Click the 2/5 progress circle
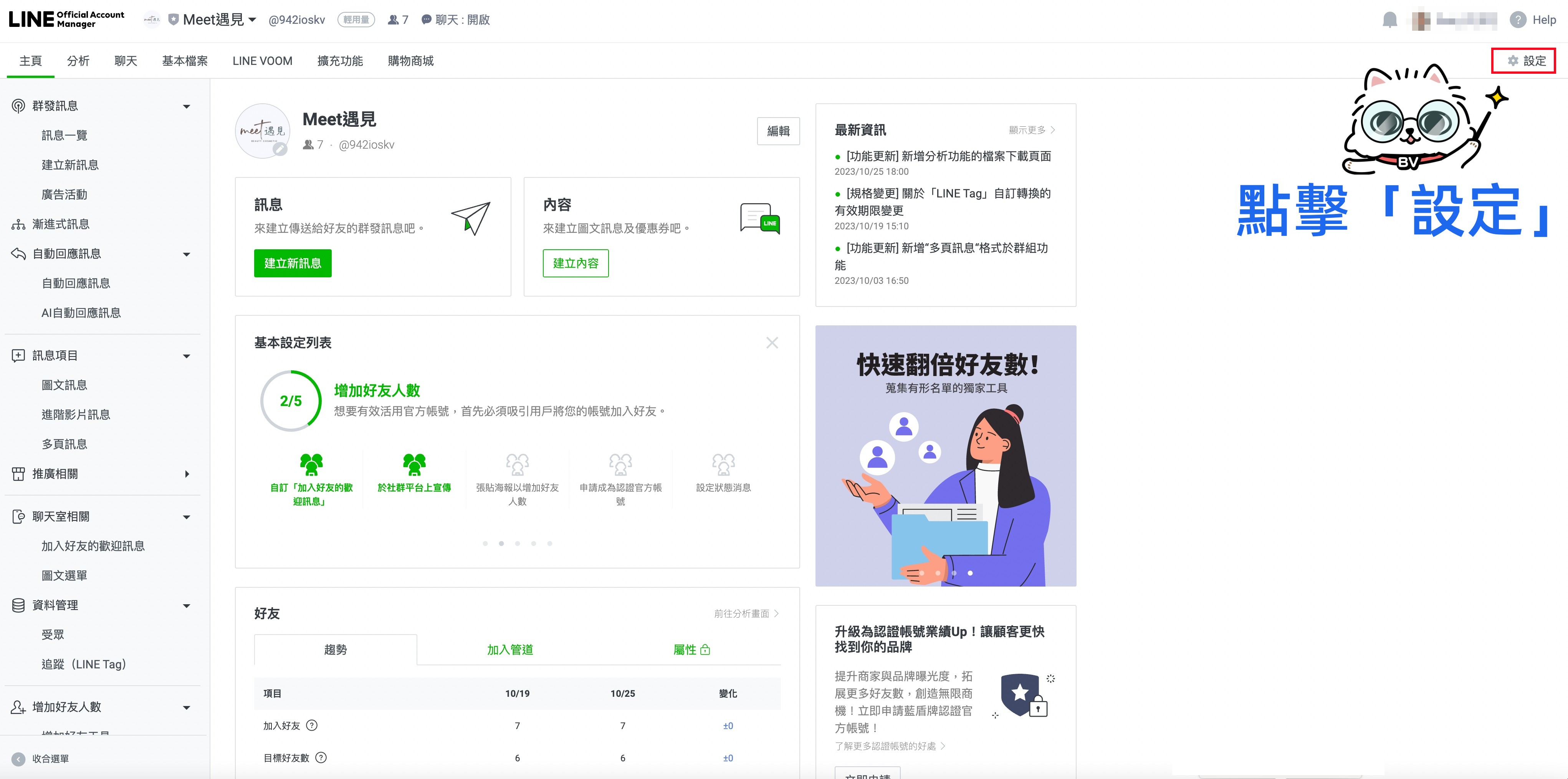 click(290, 401)
